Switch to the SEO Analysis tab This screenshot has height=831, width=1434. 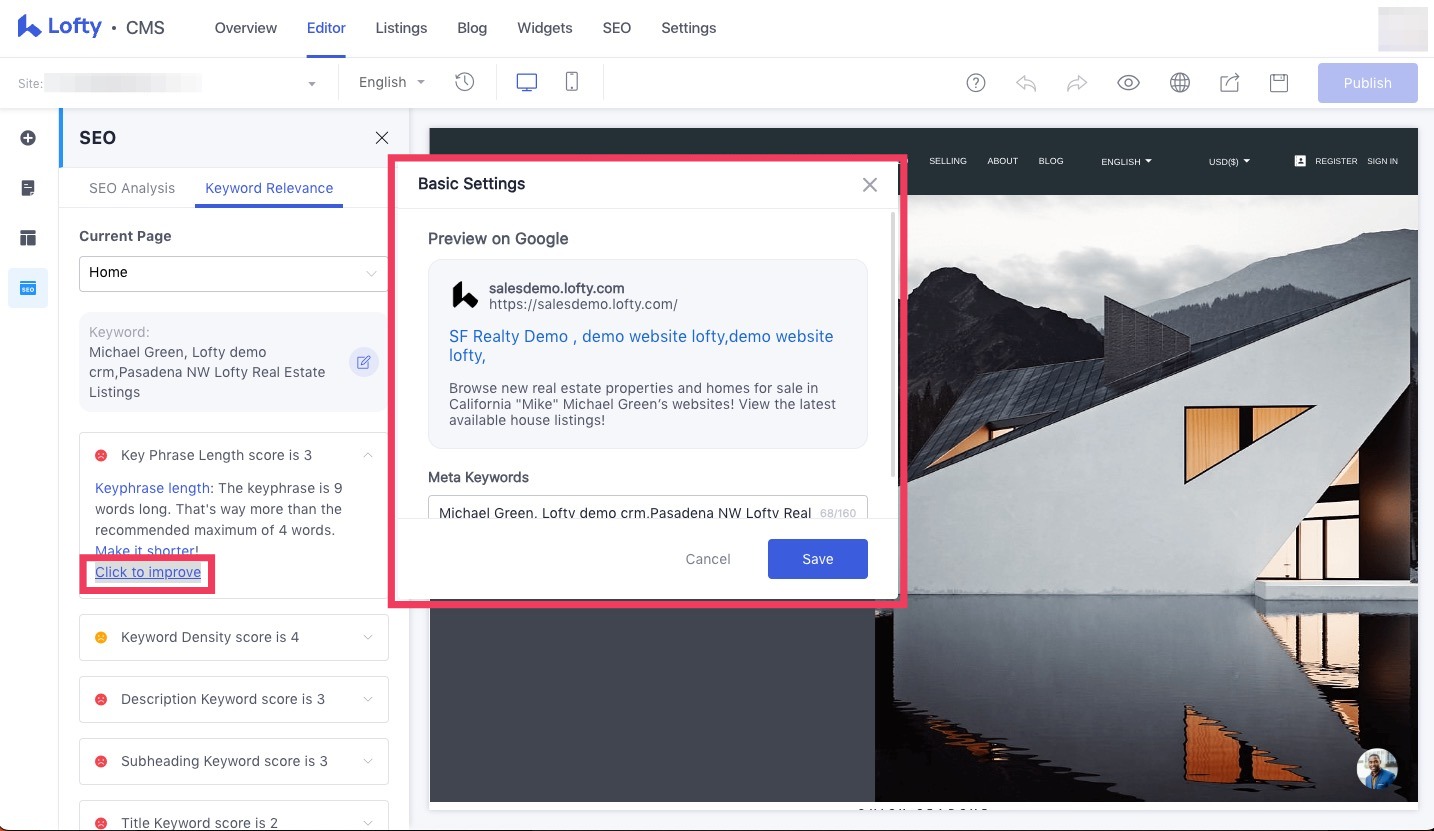[x=132, y=188]
